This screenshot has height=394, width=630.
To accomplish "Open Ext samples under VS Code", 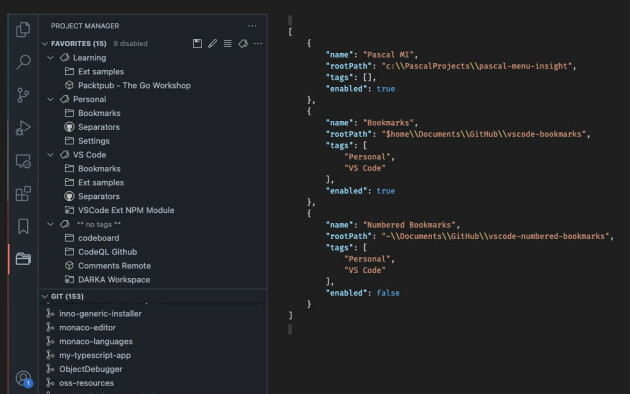I will click(101, 182).
